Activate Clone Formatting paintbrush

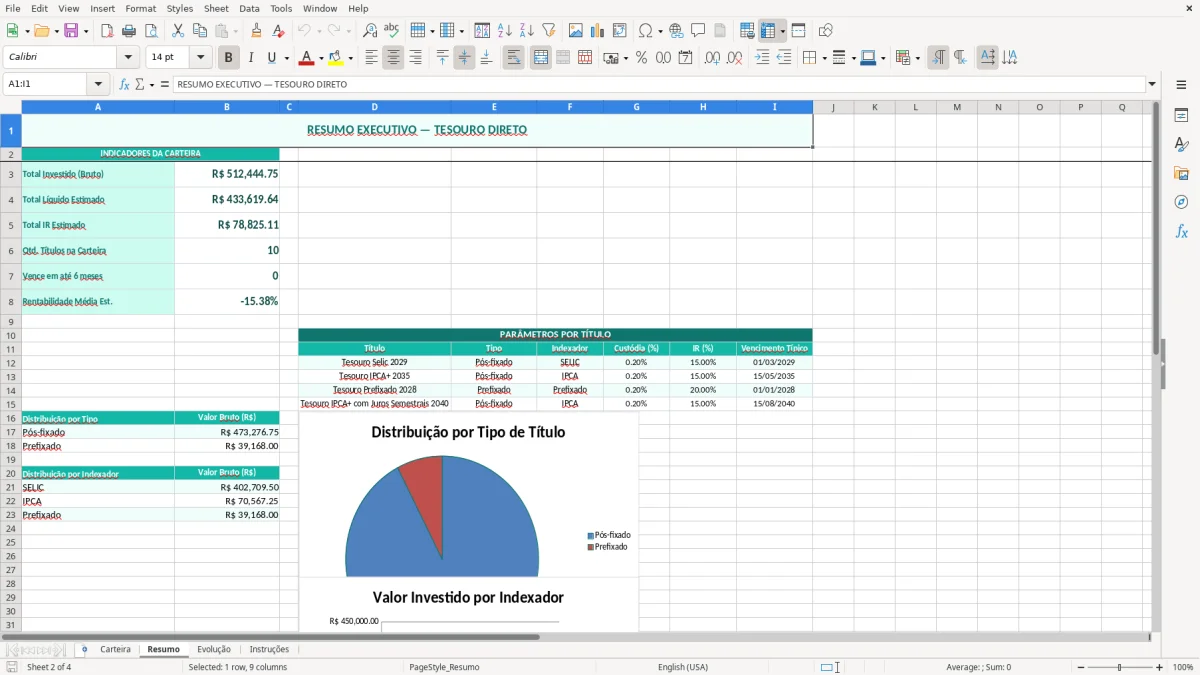click(257, 31)
